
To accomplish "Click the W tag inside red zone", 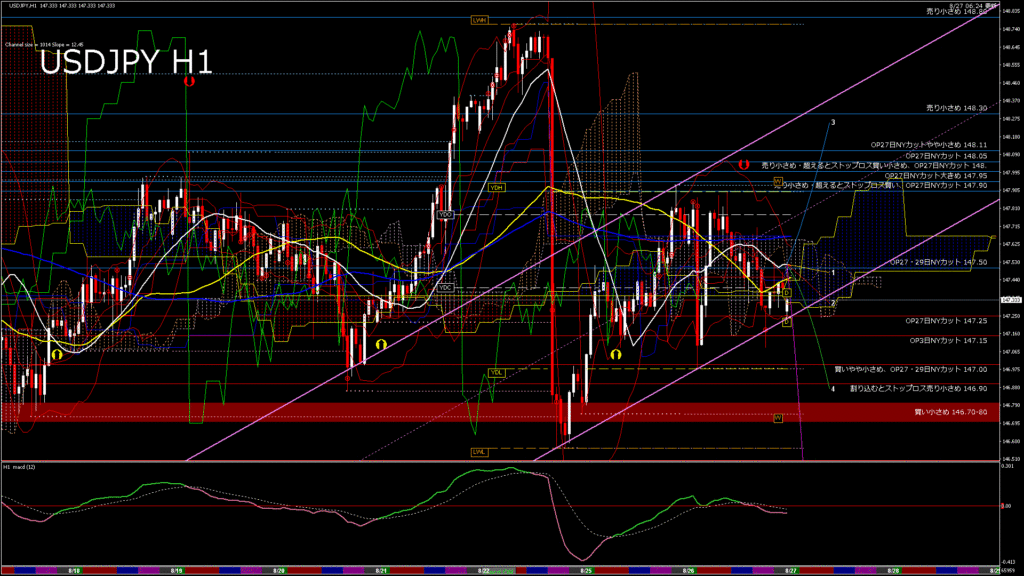I will [778, 417].
